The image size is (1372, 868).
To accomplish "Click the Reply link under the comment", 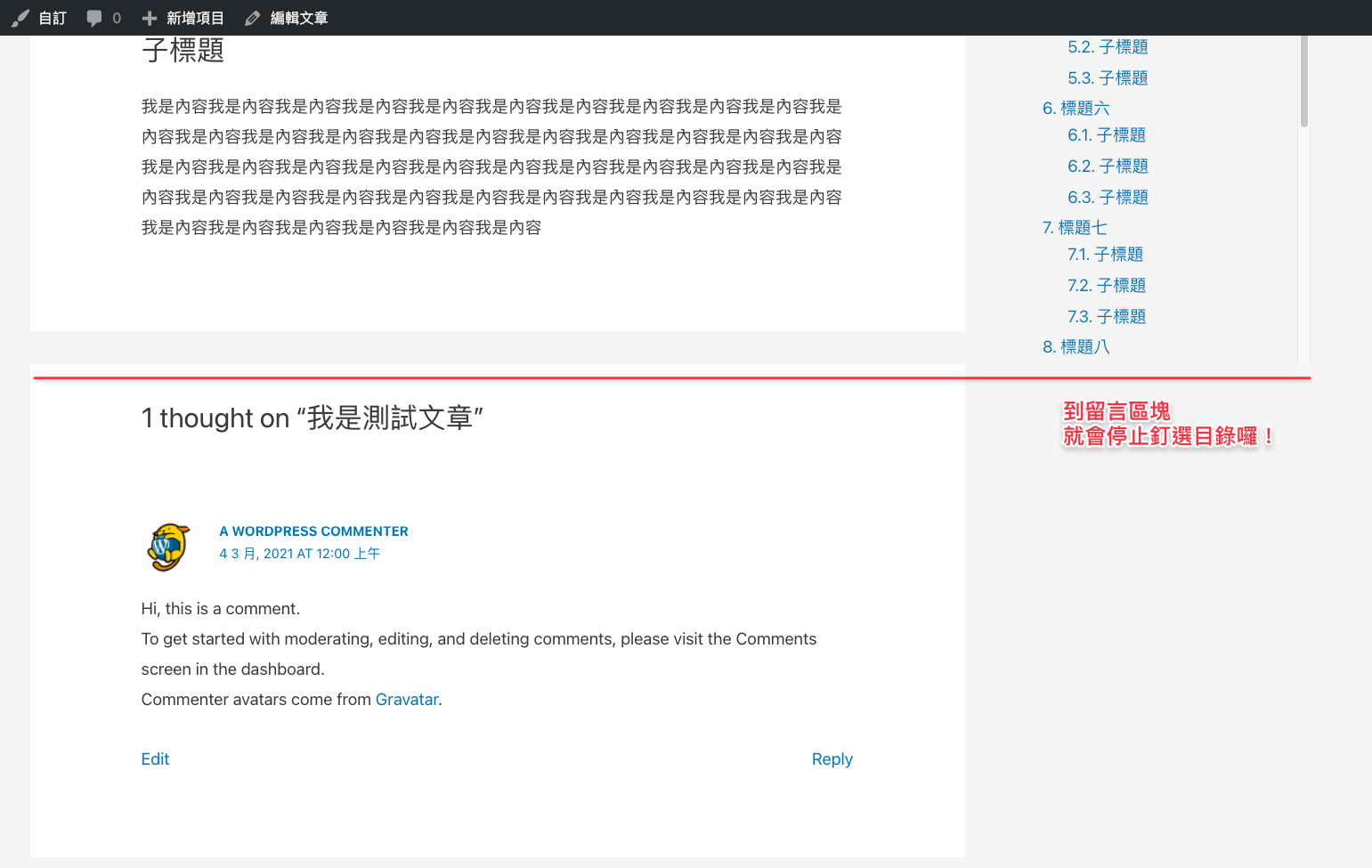I will (832, 759).
